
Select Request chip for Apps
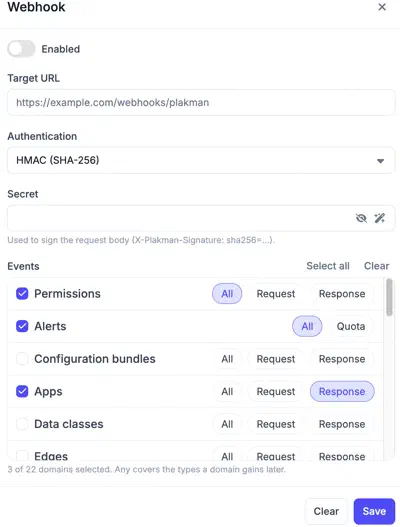(276, 391)
